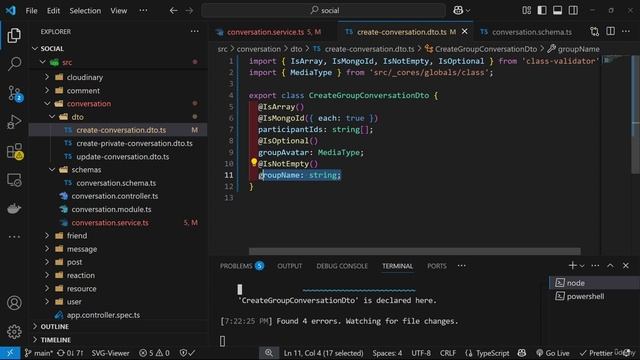Image resolution: width=640 pixels, height=360 pixels.
Task: Open the Selection menu
Action: [85, 11]
